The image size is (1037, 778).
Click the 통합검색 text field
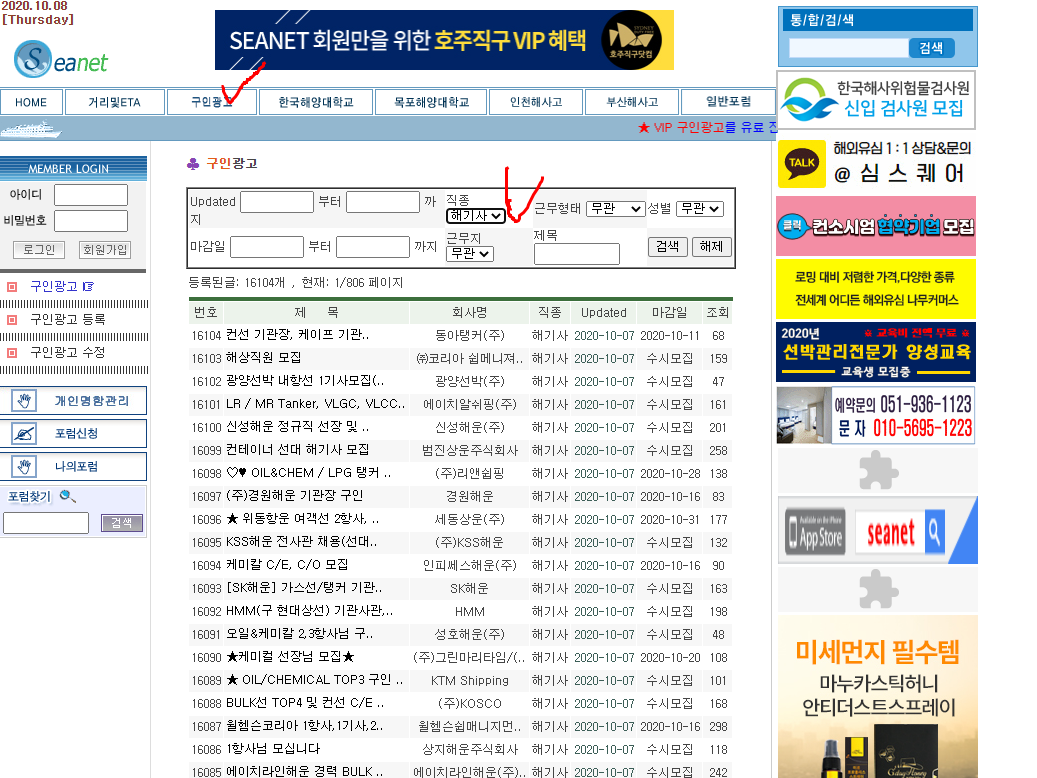pos(849,48)
